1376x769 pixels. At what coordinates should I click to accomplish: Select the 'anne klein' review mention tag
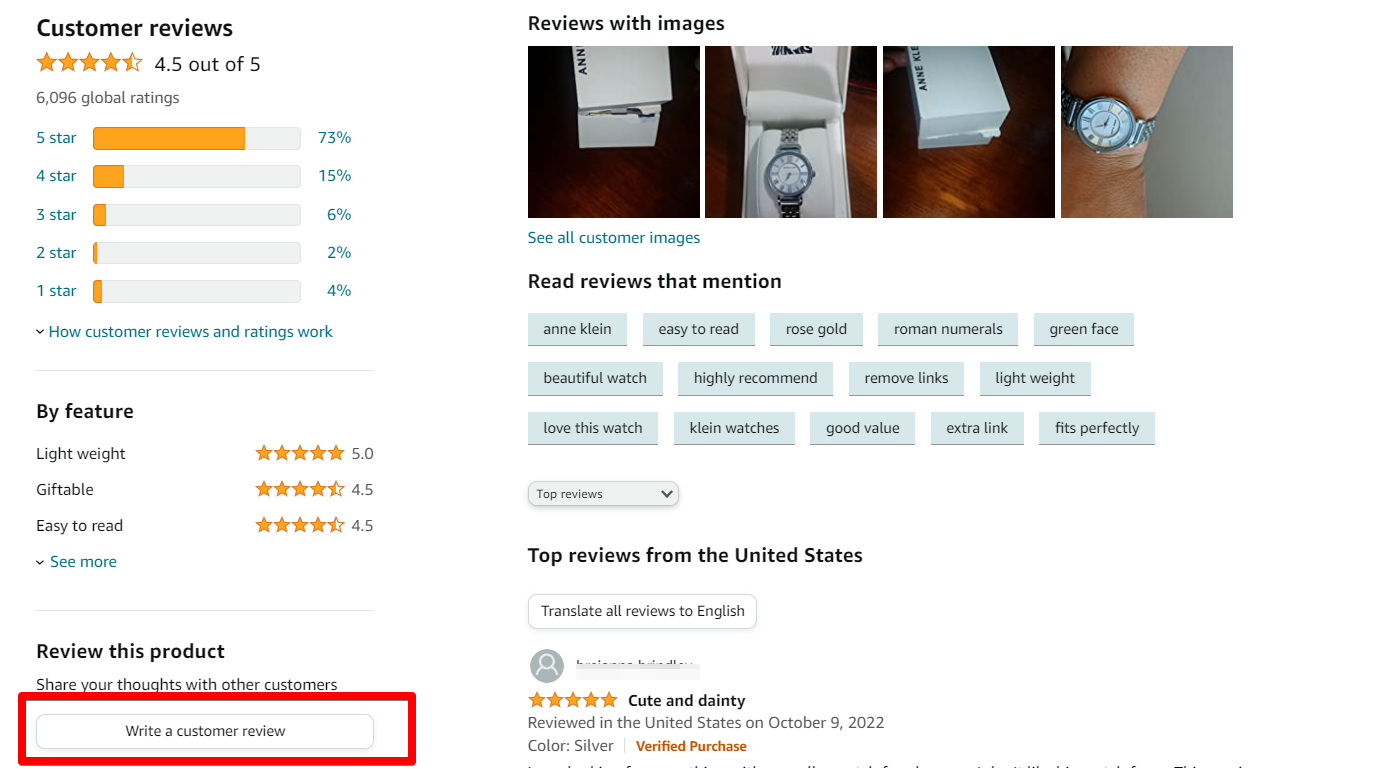577,329
